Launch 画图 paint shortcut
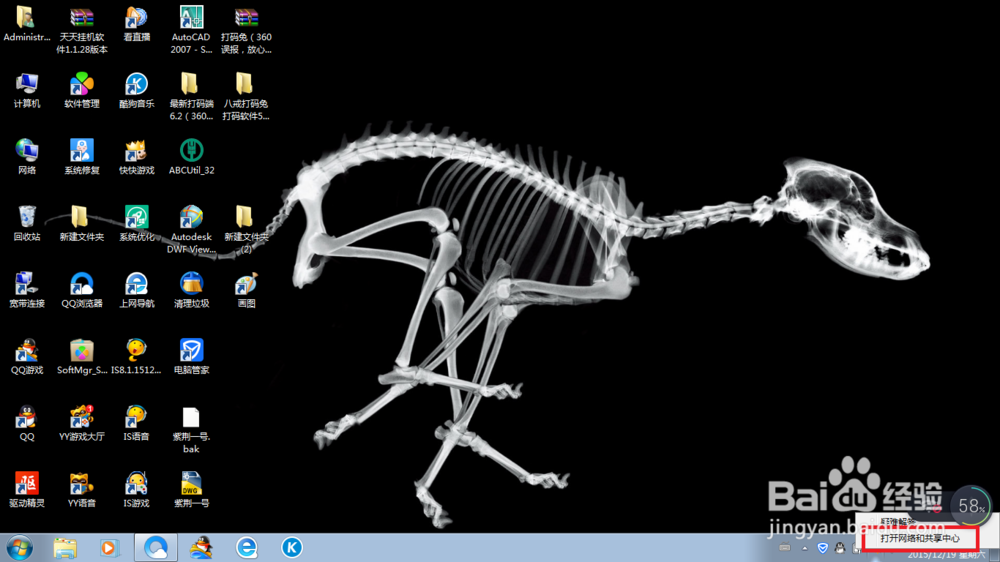 pyautogui.click(x=246, y=290)
